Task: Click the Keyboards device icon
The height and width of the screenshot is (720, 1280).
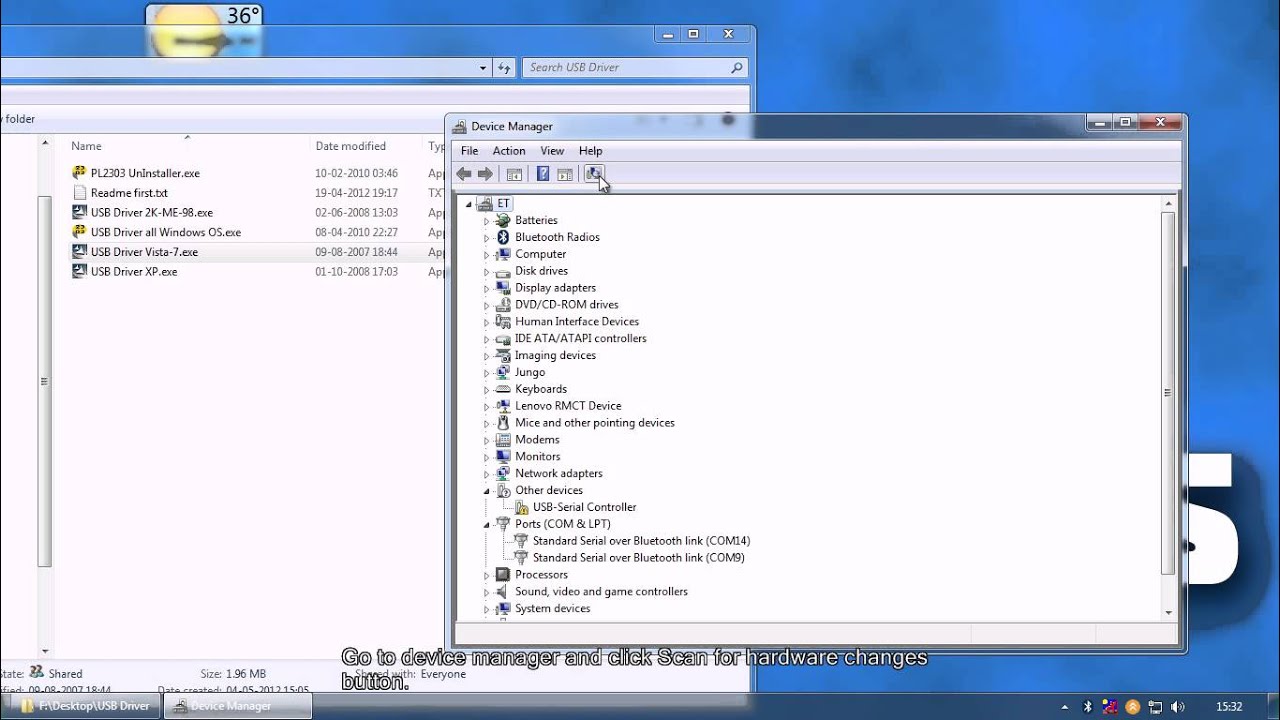Action: point(503,389)
